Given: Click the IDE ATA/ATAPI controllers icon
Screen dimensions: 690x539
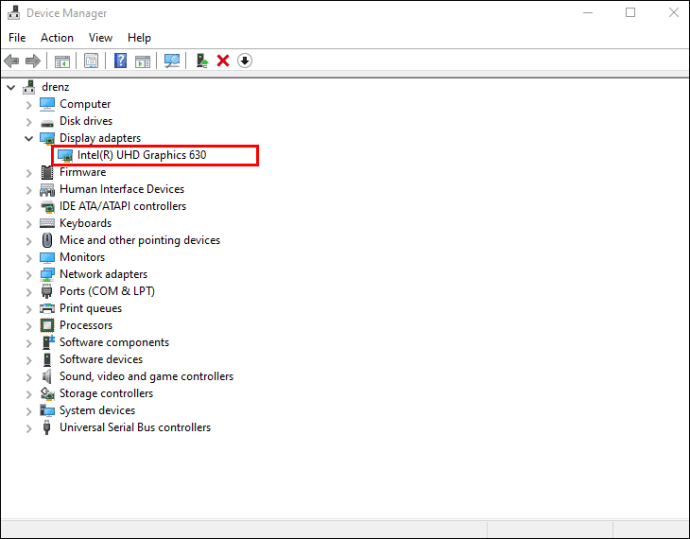Looking at the screenshot, I should point(47,206).
